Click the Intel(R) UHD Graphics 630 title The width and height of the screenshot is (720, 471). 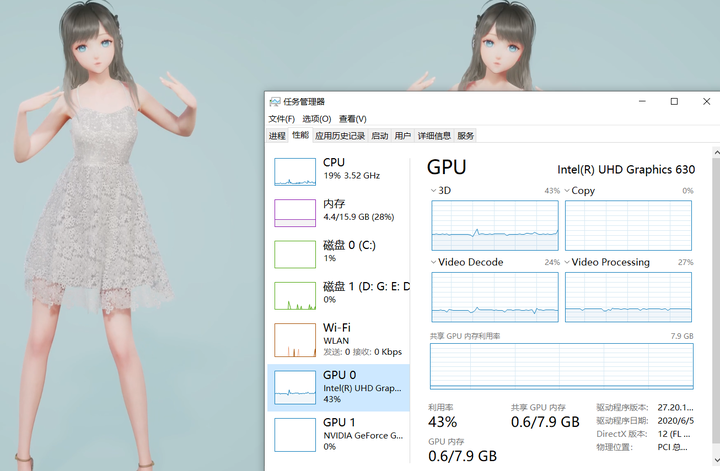[626, 169]
